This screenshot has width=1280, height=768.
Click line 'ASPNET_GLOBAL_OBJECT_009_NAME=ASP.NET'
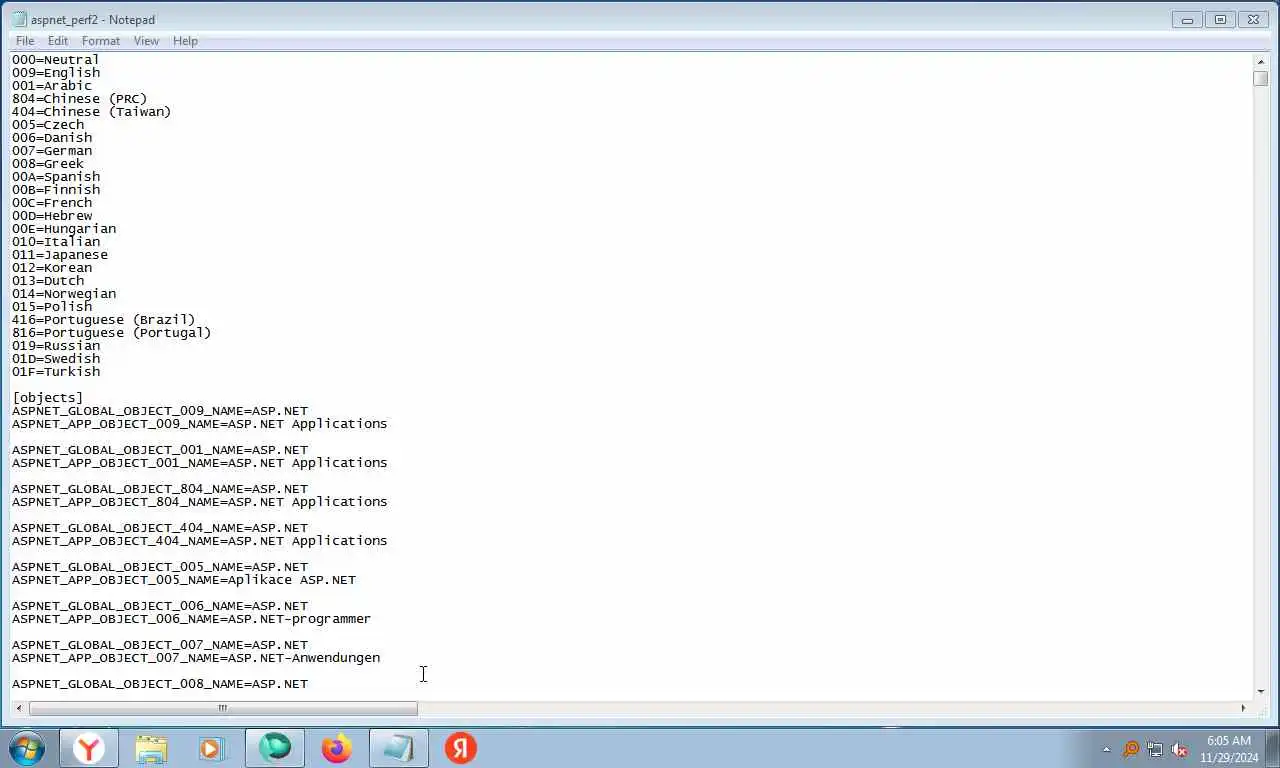[160, 411]
